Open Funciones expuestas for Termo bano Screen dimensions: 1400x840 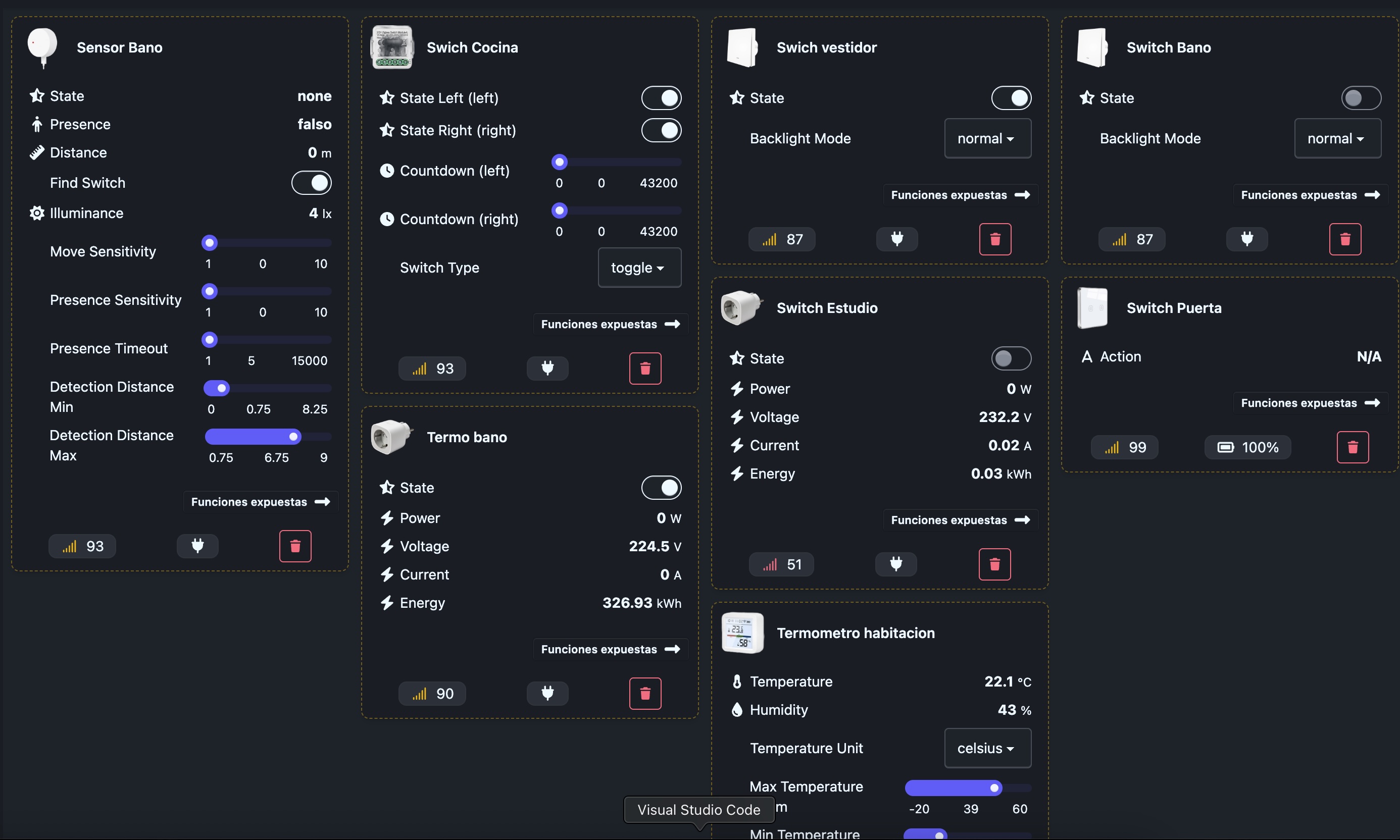click(x=610, y=649)
